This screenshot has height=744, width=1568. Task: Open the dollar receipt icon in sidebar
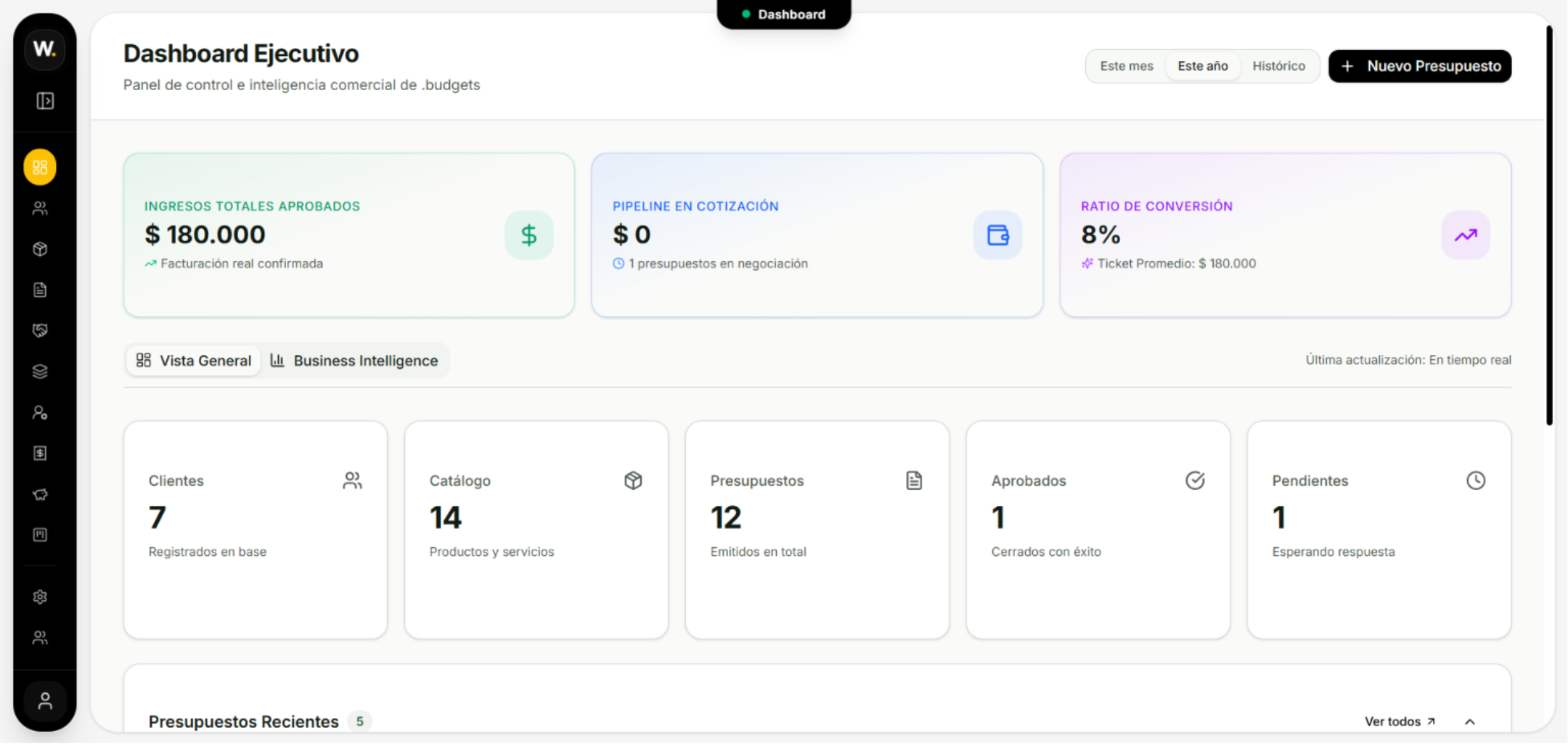[x=40, y=453]
